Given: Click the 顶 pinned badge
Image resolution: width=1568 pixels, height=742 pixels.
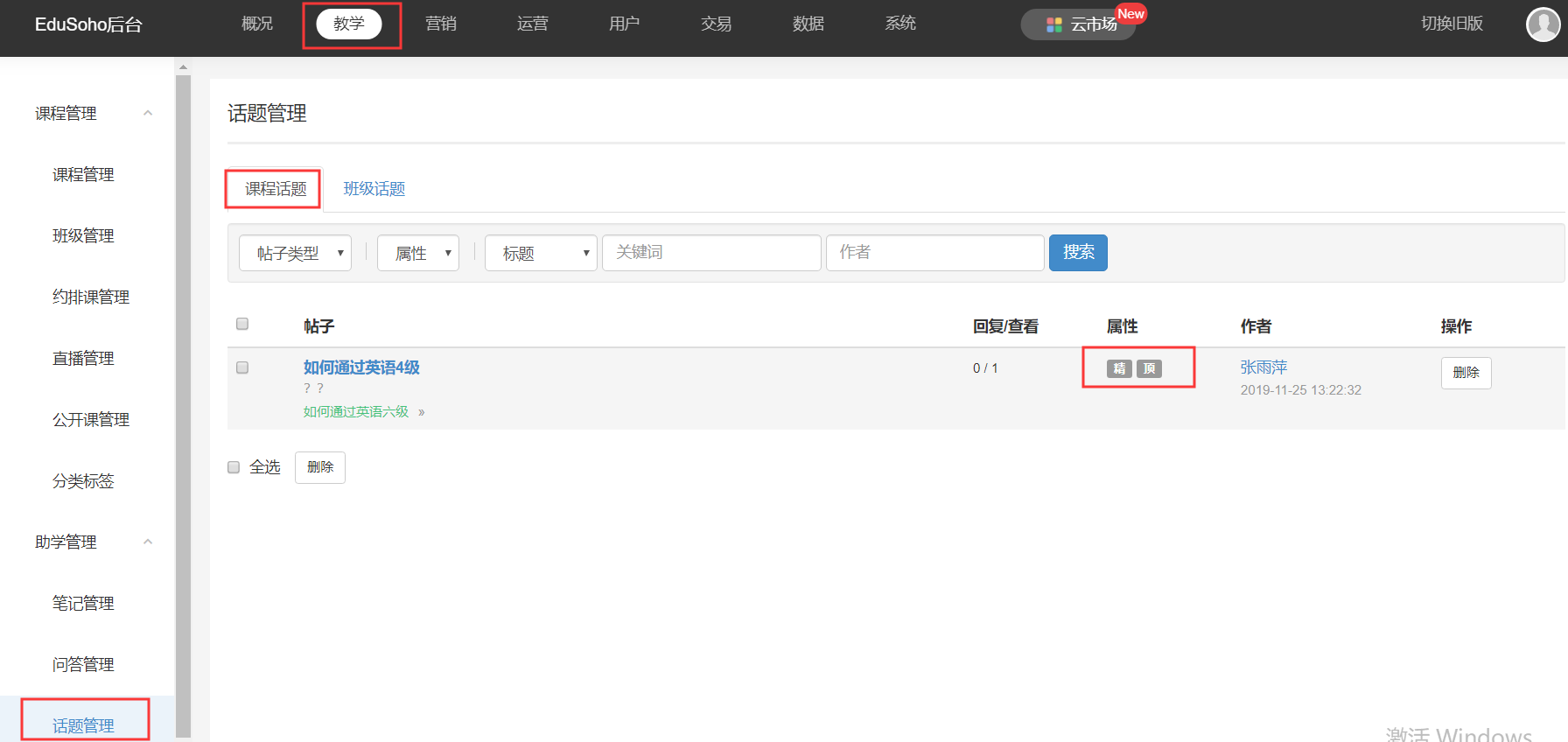Looking at the screenshot, I should coord(1149,368).
